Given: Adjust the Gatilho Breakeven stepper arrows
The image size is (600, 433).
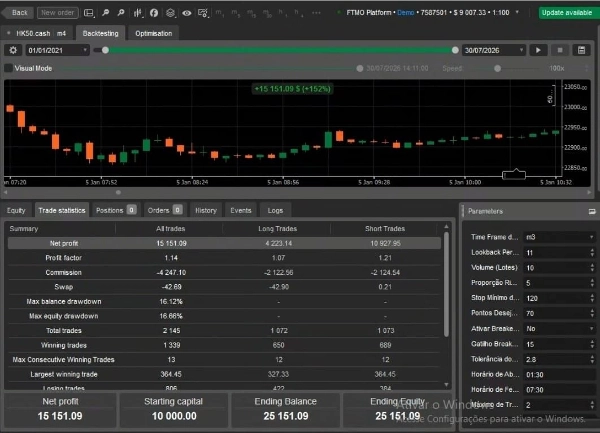Looking at the screenshot, I should point(592,344).
